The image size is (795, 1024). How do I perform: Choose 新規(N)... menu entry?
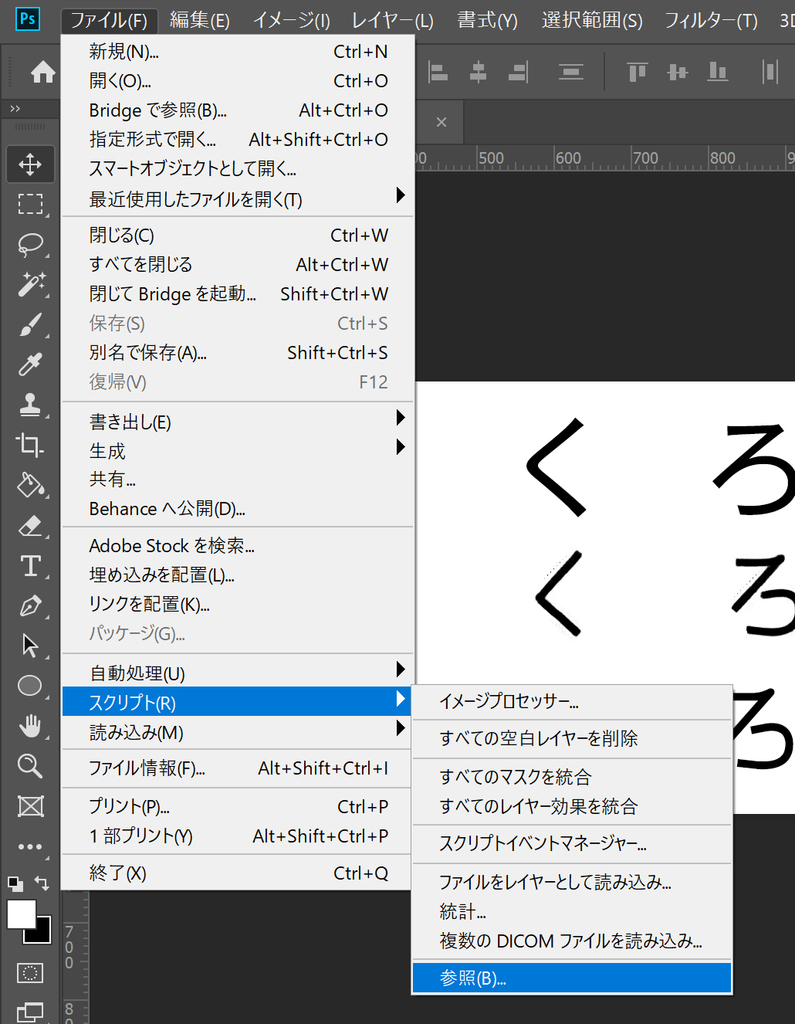[238, 52]
